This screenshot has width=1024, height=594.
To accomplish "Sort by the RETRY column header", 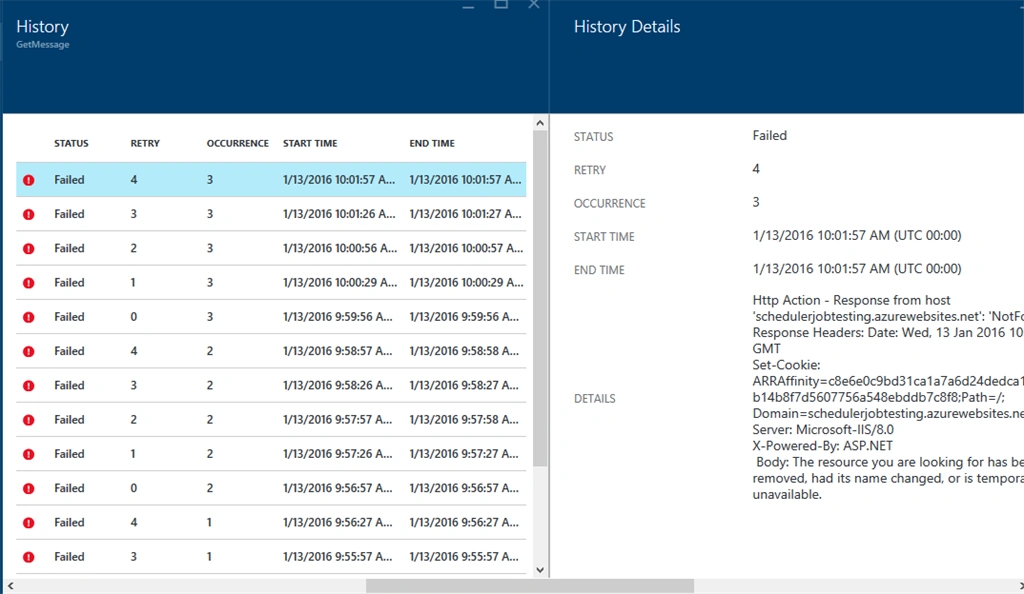I will pyautogui.click(x=145, y=144).
